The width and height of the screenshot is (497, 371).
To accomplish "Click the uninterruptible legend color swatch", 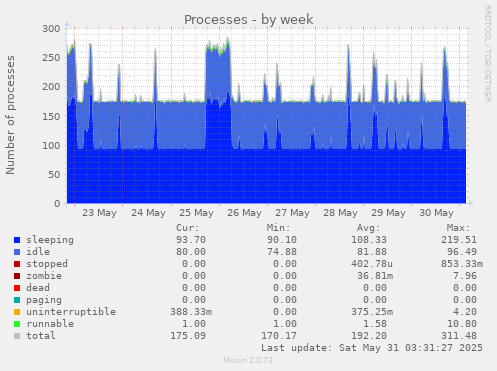I will point(17,312).
